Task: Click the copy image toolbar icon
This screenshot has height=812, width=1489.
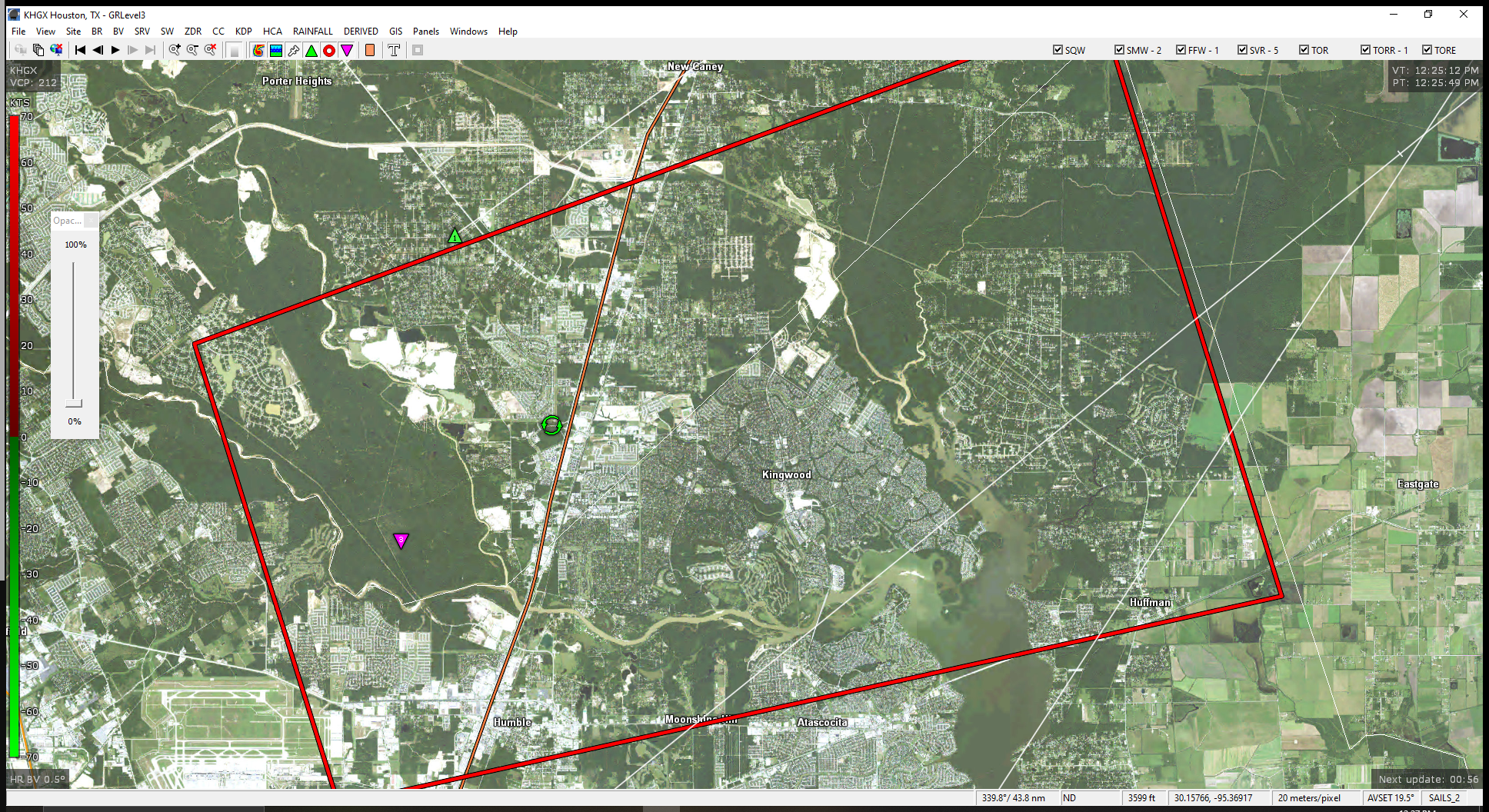Action: 38,50
